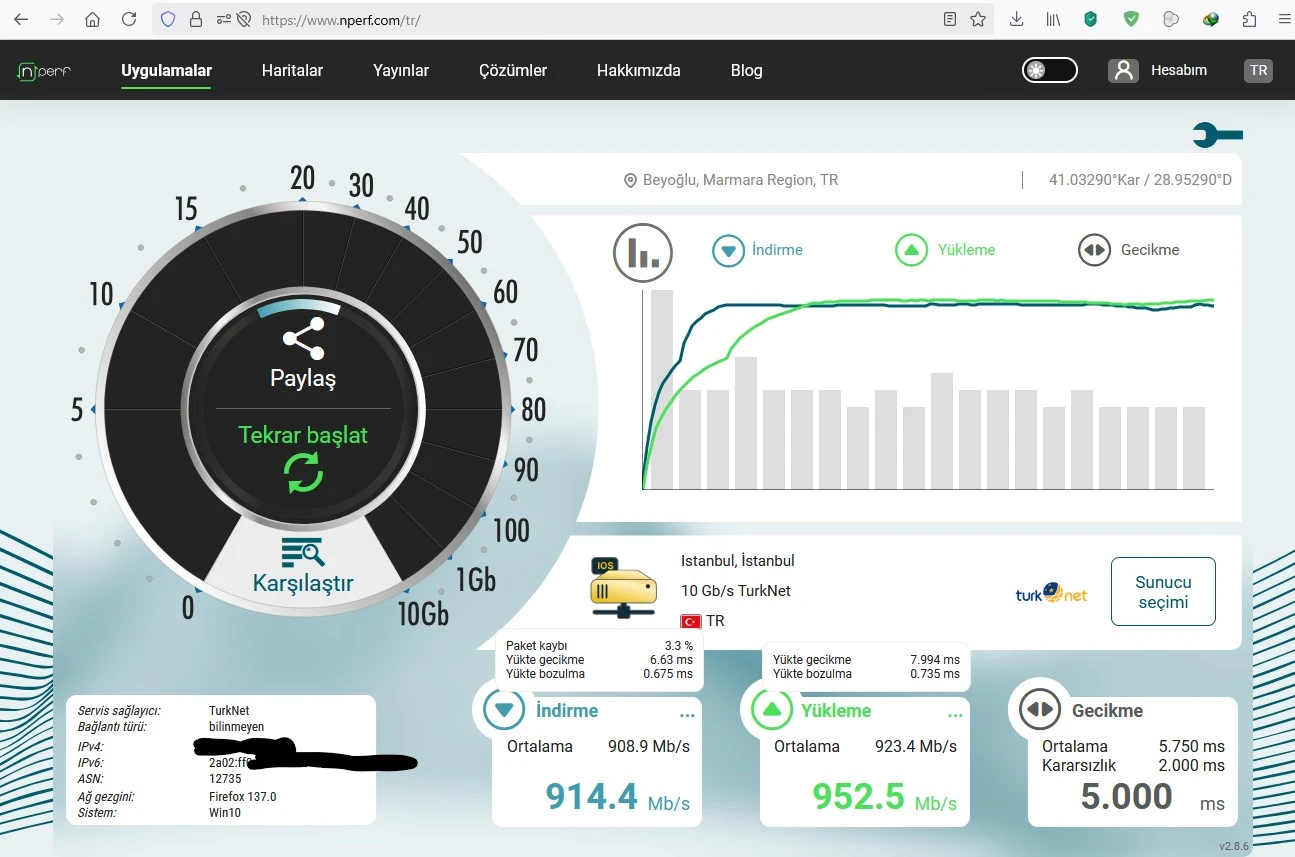The image size is (1295, 857).
Task: Click the 5.000 ms latency value
Action: click(1152, 797)
